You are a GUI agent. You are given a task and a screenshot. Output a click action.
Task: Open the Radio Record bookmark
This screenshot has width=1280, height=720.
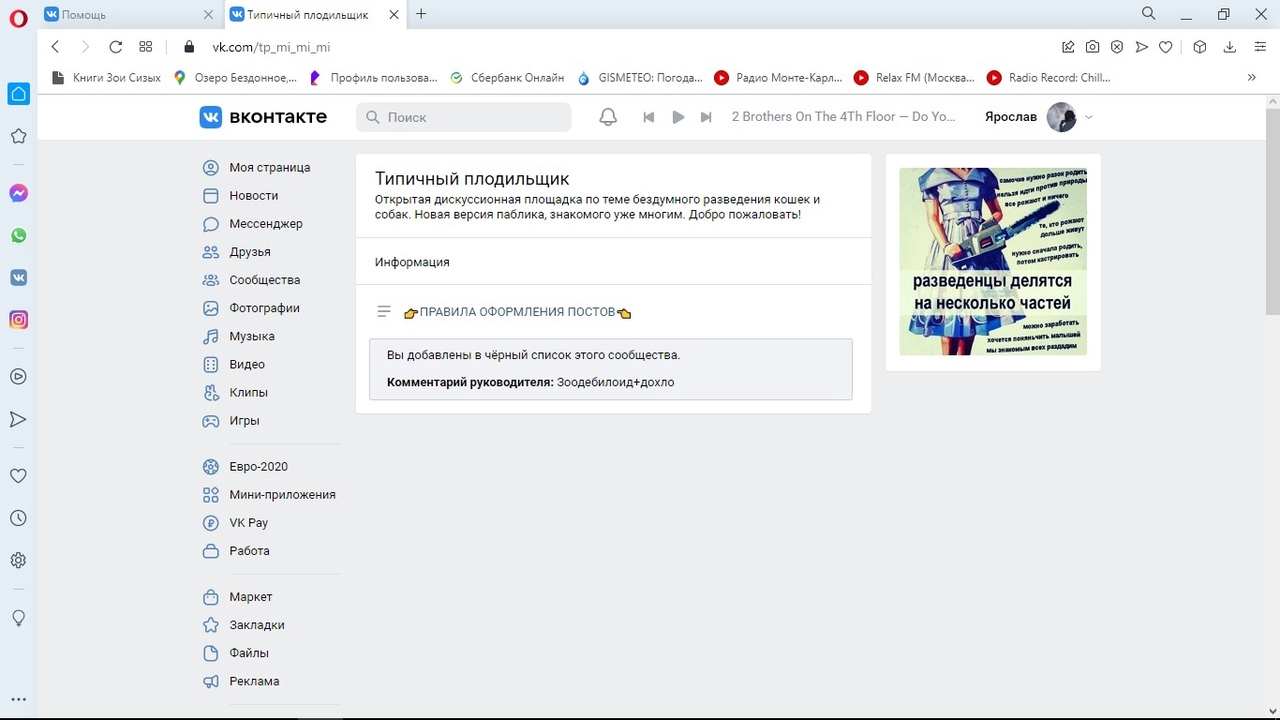click(x=1048, y=77)
